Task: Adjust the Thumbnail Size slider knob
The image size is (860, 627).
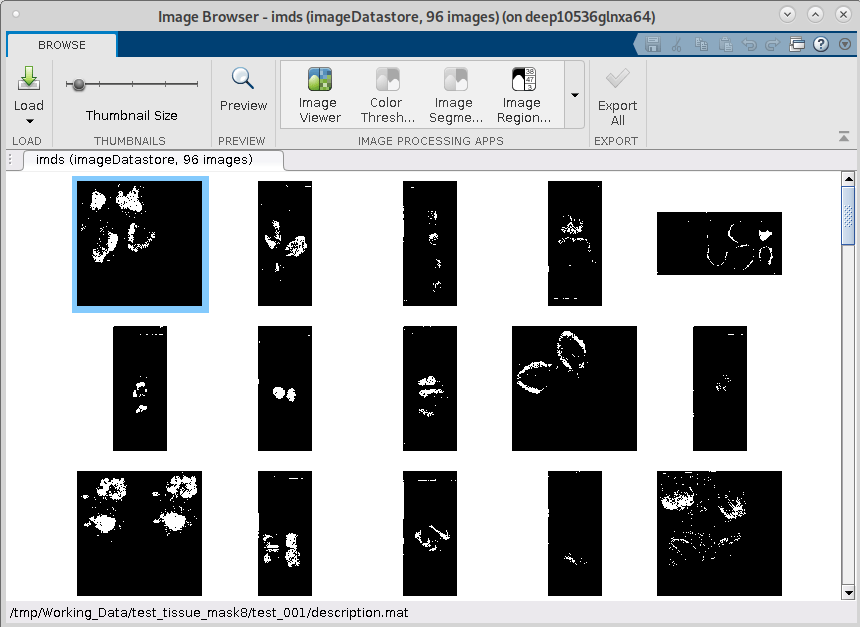Action: 79,84
